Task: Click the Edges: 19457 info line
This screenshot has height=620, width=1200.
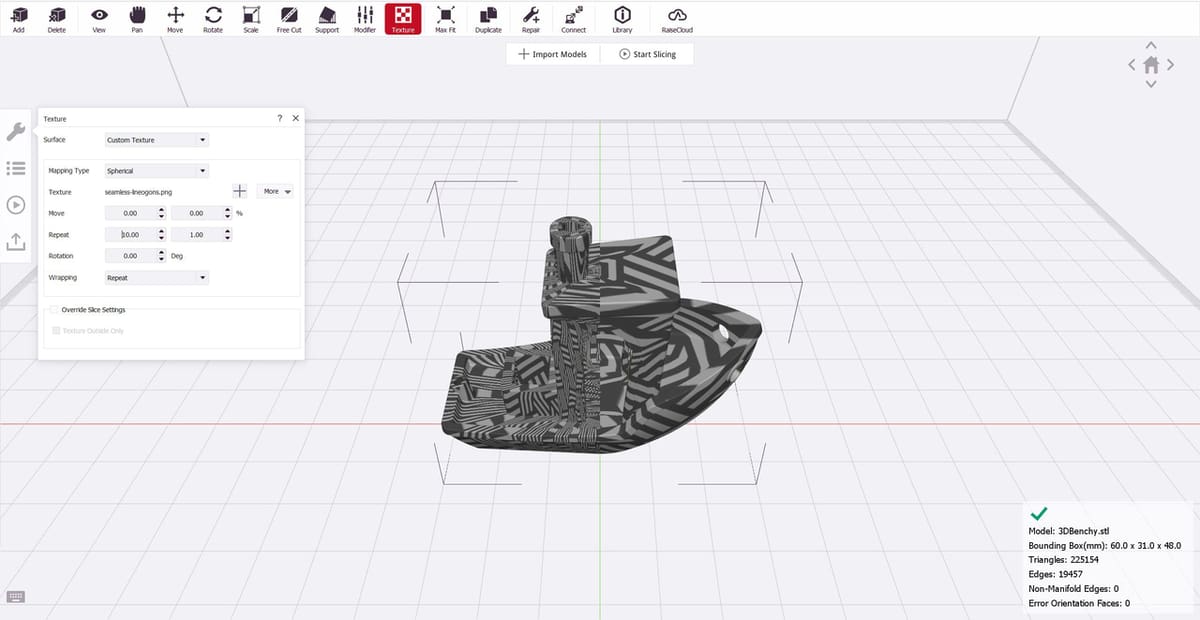Action: (1058, 574)
